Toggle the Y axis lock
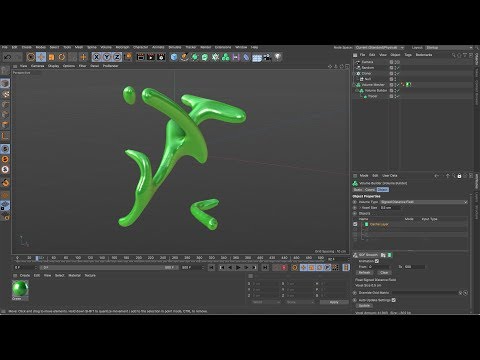This screenshot has width=480, height=360. coord(107,57)
